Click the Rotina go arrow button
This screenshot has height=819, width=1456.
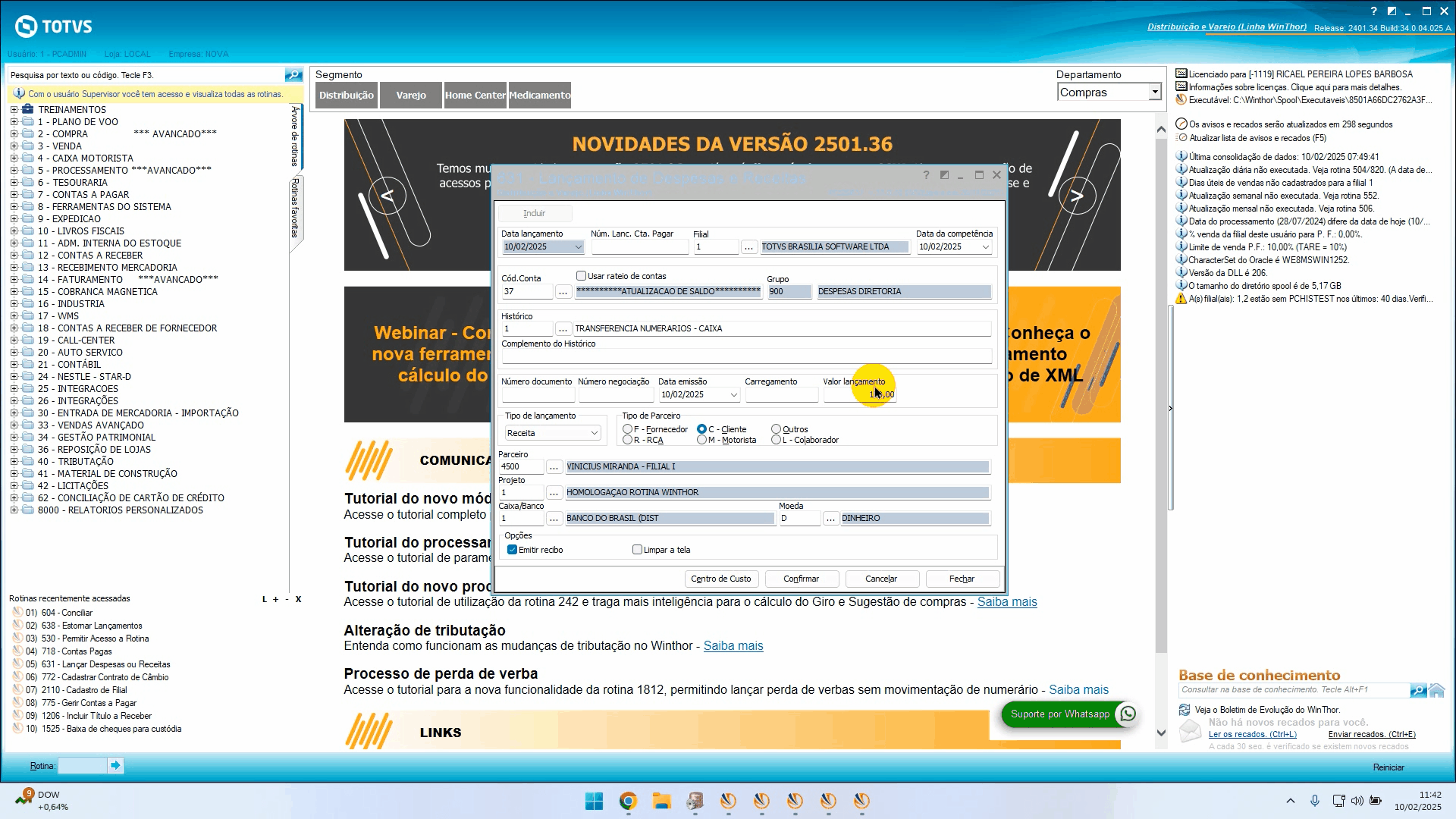click(x=115, y=766)
